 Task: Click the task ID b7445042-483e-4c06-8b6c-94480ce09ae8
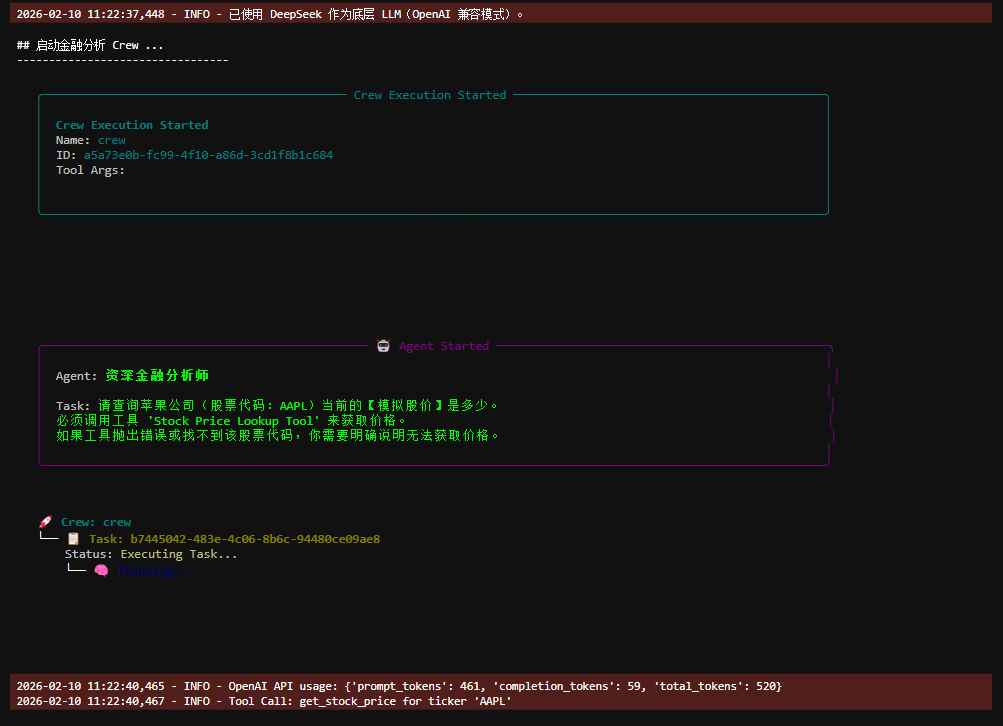255,539
